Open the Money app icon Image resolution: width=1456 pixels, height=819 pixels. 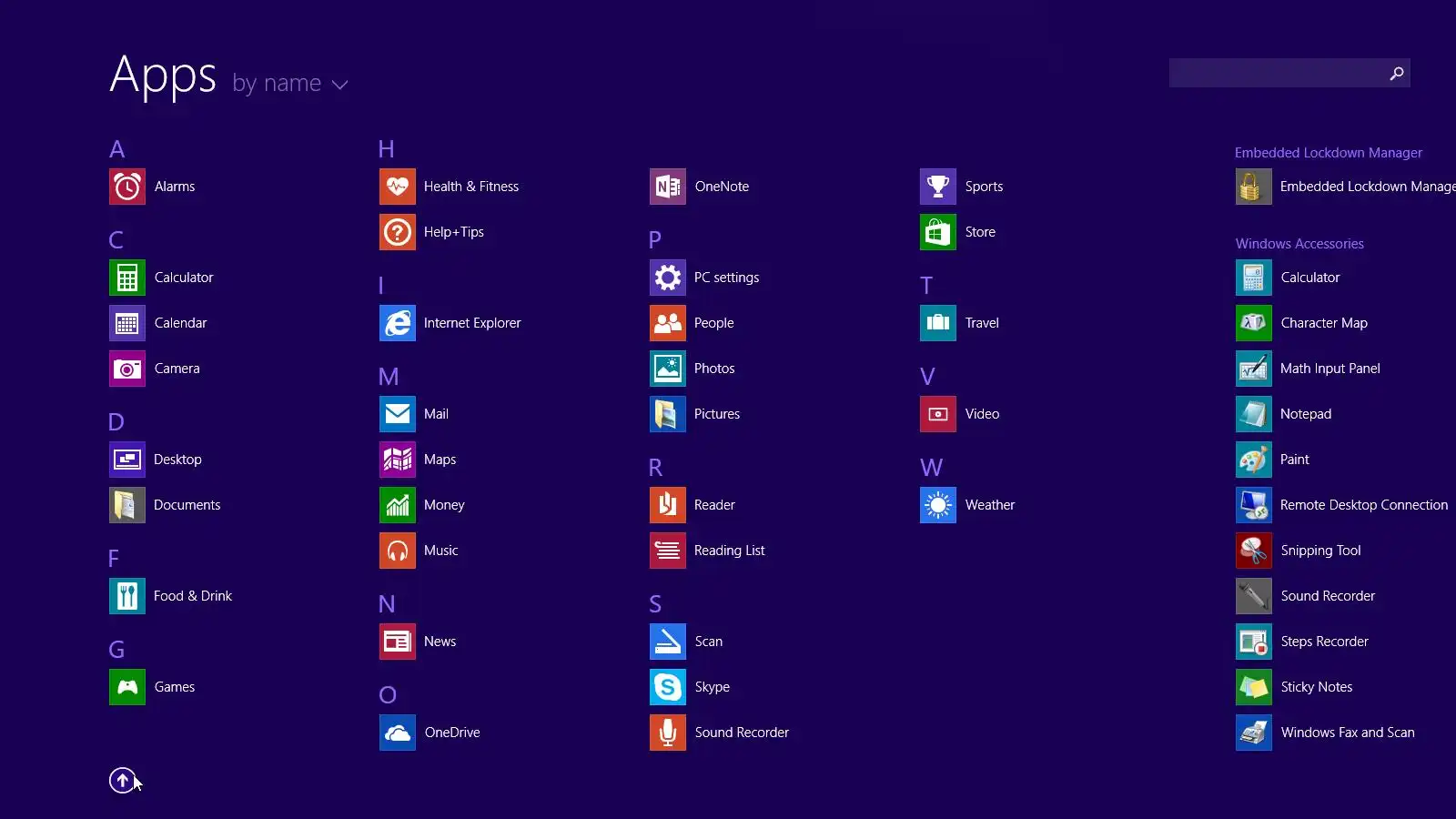[x=398, y=505]
